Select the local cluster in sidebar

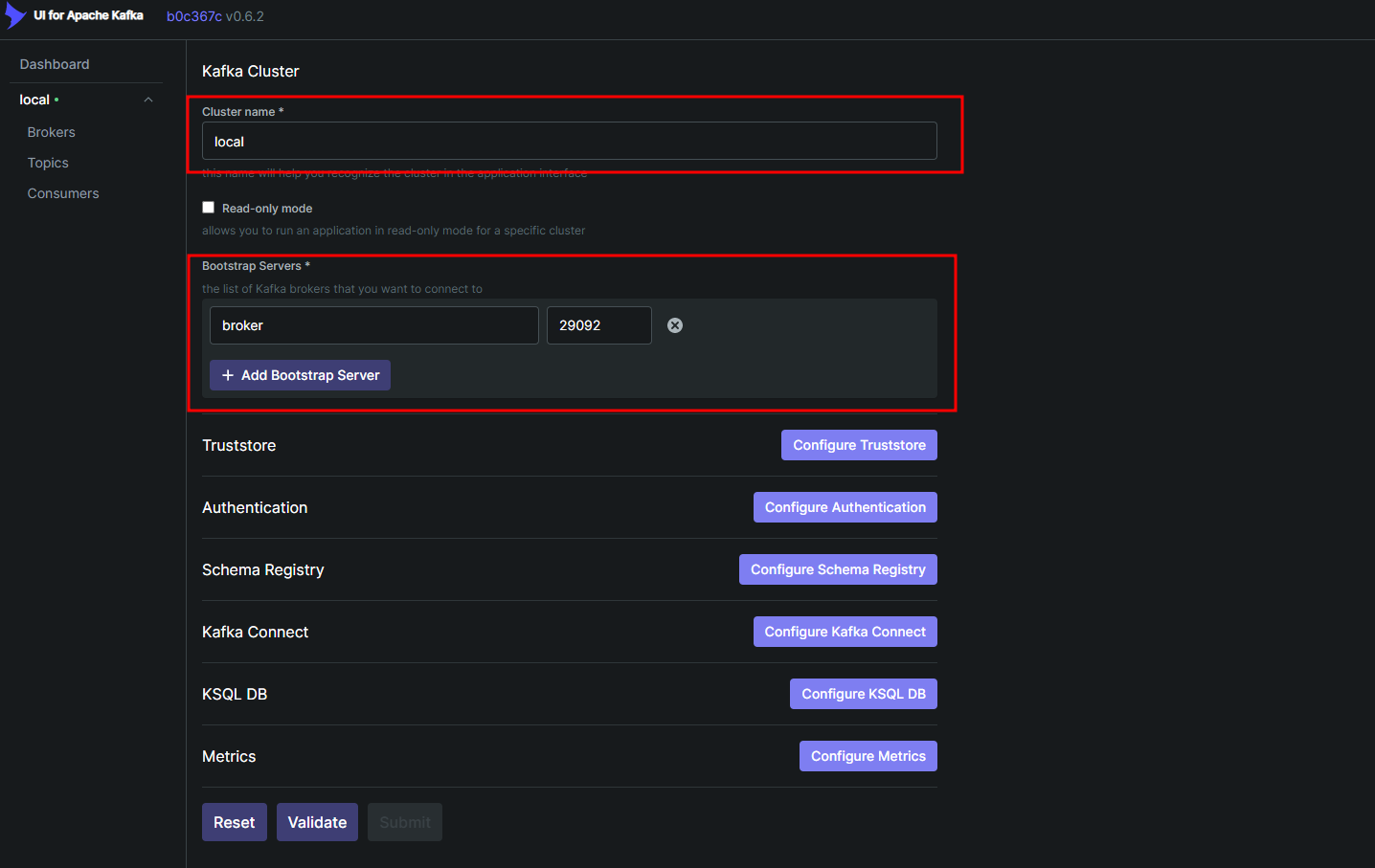tap(34, 100)
